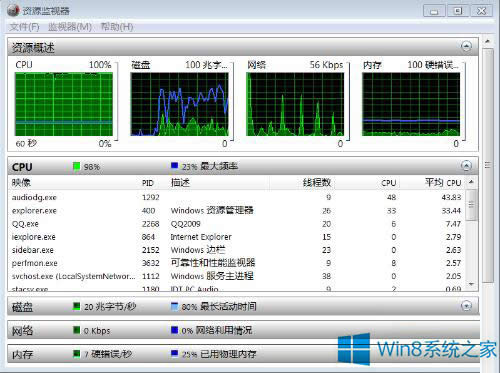Image resolution: width=500 pixels, height=373 pixels.
Task: Expand the 磁盘 section with its arrow
Action: [466, 305]
